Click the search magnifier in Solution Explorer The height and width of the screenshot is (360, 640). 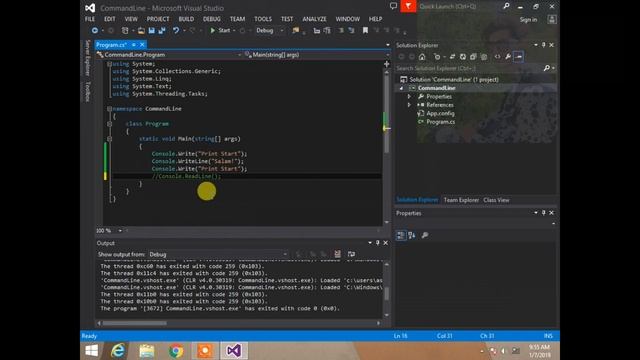pyautogui.click(x=547, y=68)
